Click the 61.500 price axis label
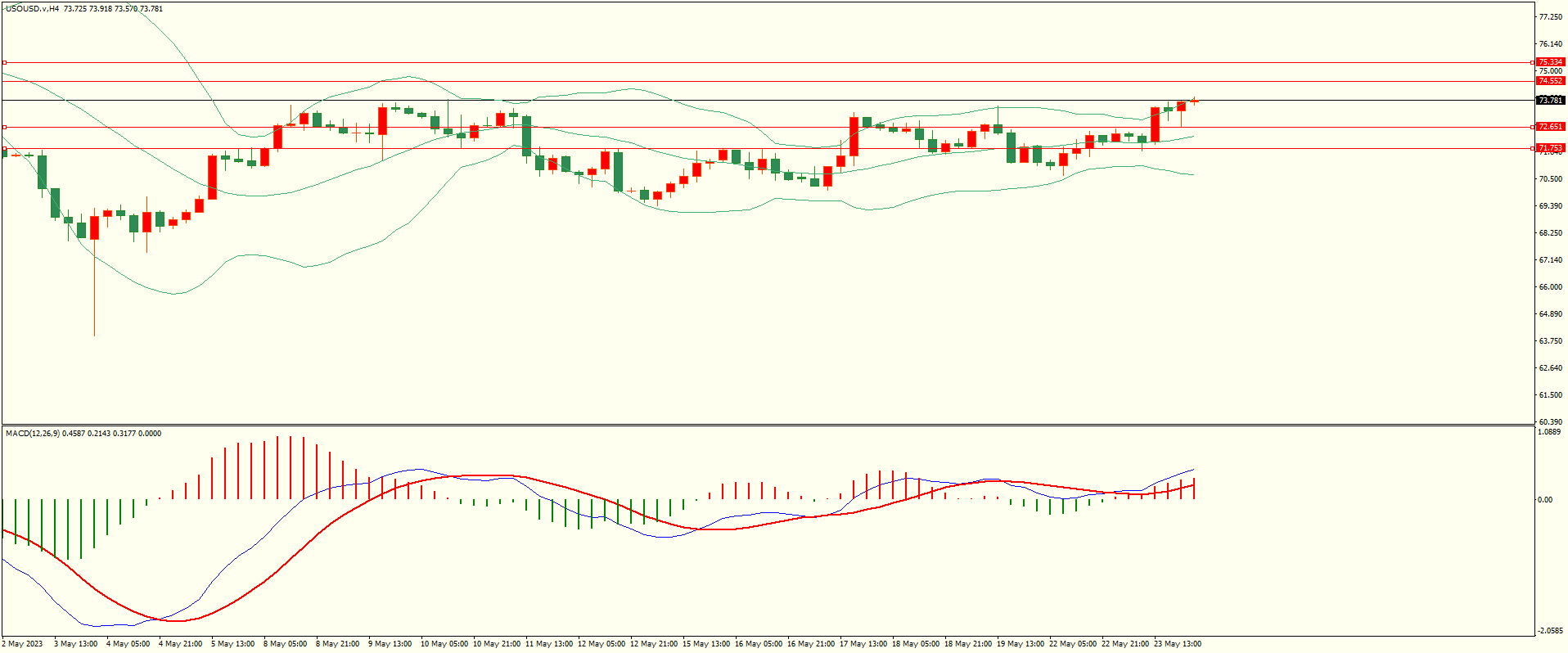The width and height of the screenshot is (1568, 653). (1550, 395)
